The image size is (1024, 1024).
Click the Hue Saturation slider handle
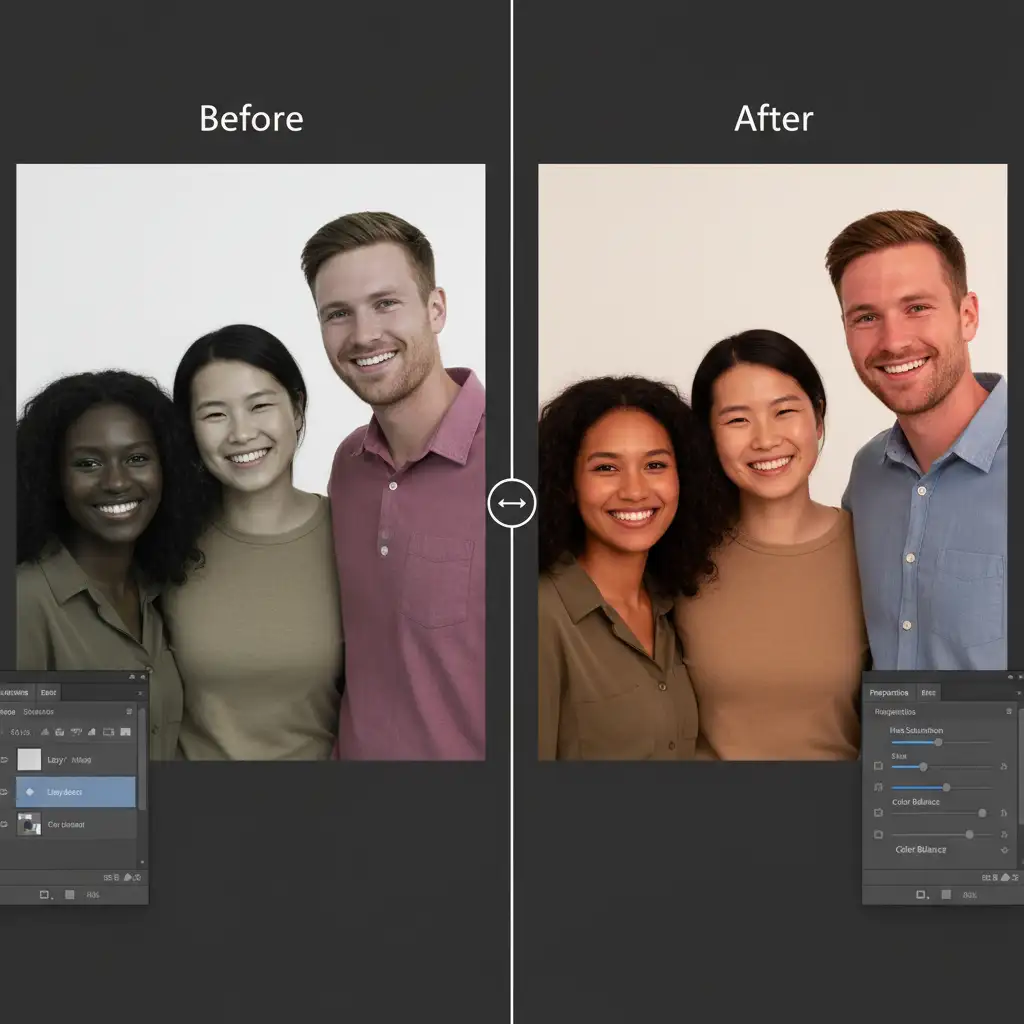coord(938,742)
